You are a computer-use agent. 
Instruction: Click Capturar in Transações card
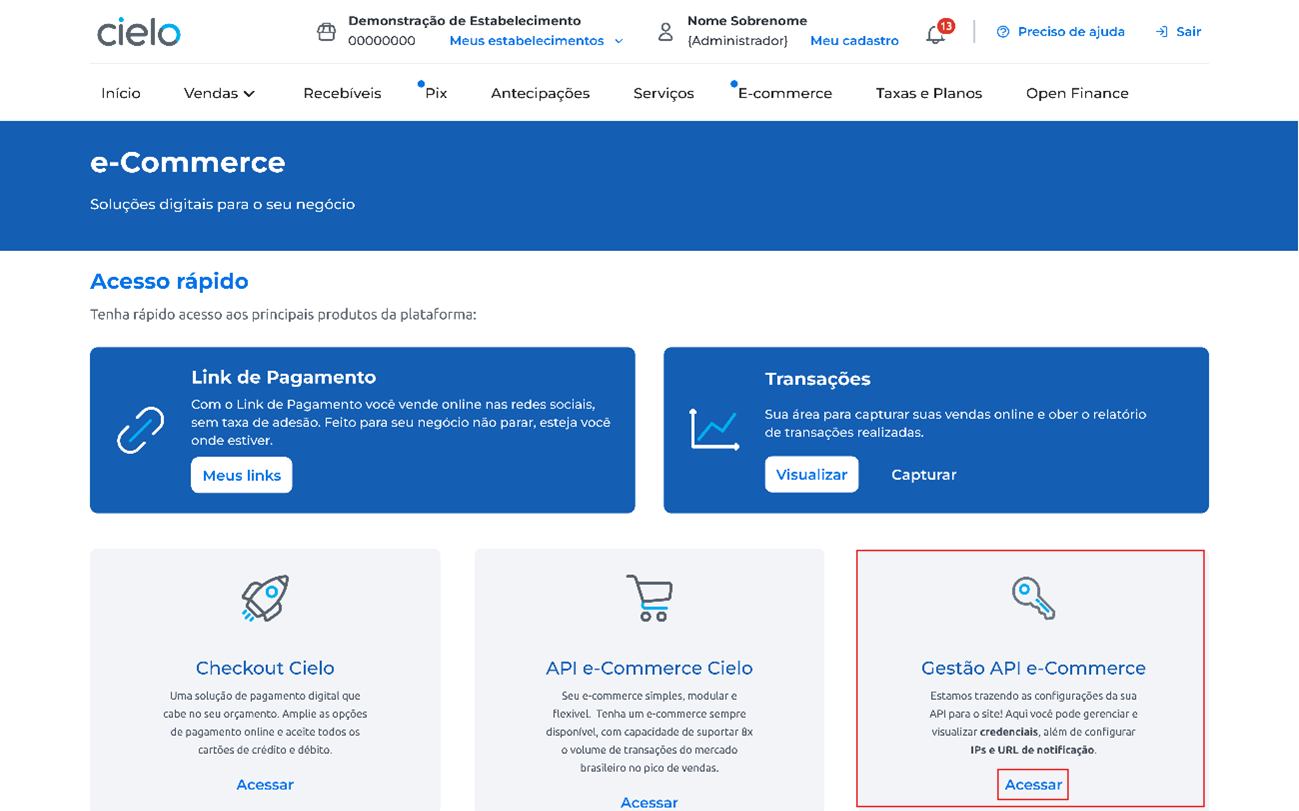pos(924,475)
